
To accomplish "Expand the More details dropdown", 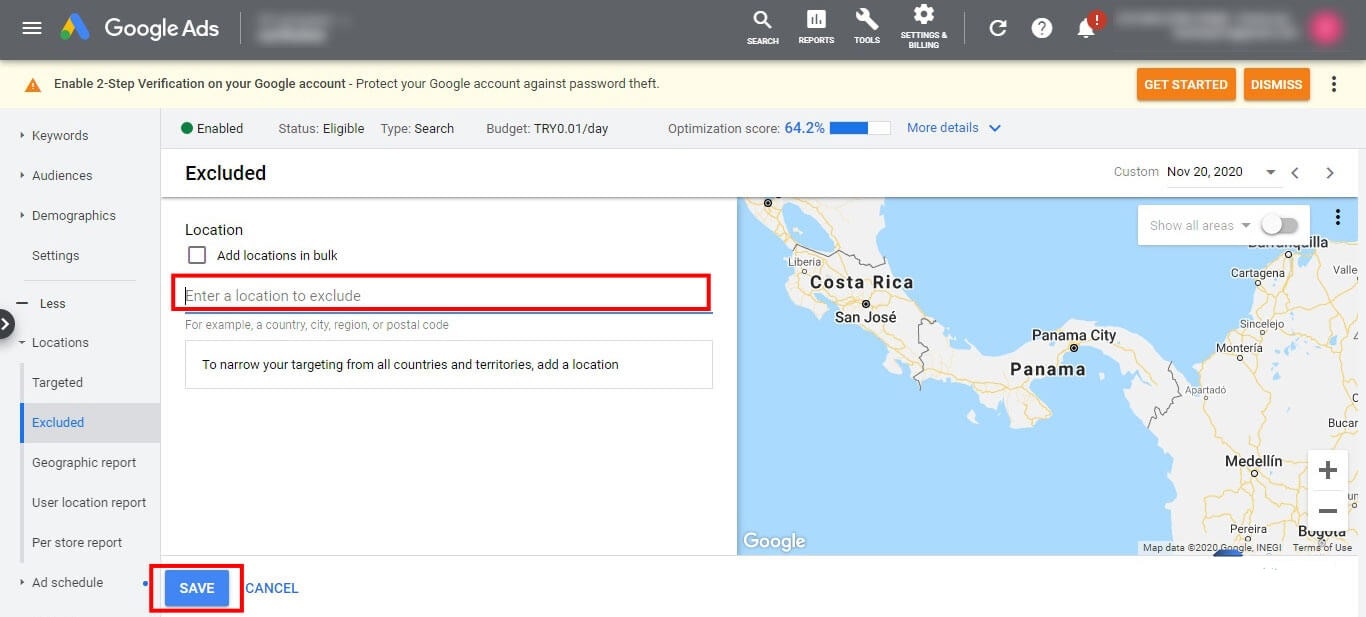I will click(953, 128).
